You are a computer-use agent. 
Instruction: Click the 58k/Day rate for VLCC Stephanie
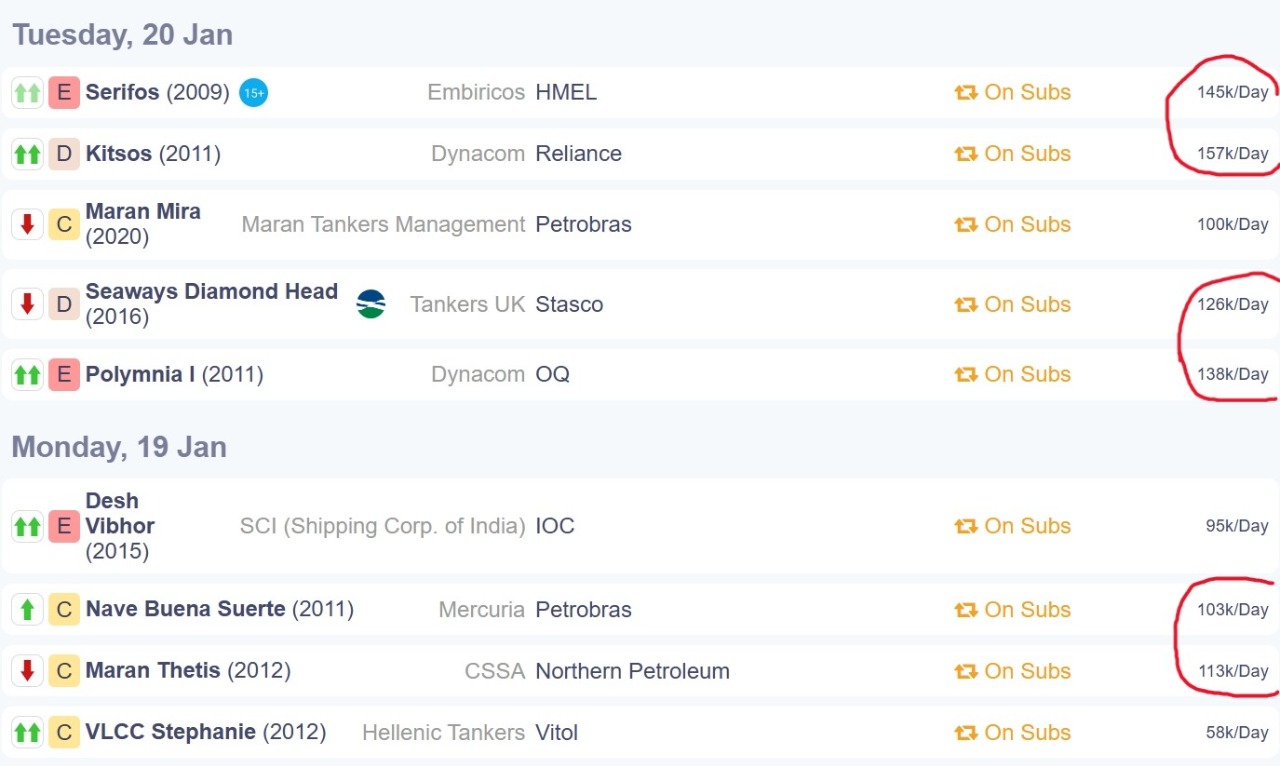tap(1236, 733)
